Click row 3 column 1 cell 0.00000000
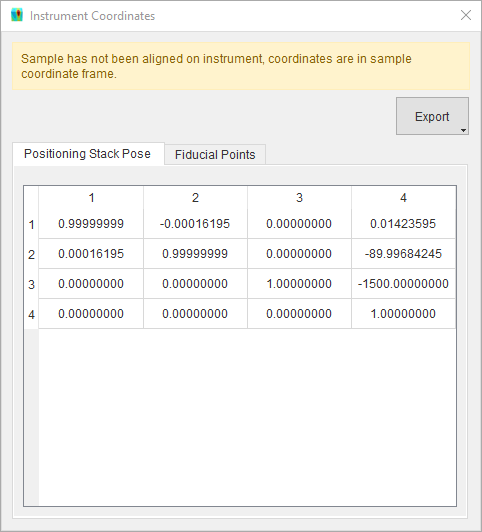The height and width of the screenshot is (532, 482). click(91, 284)
